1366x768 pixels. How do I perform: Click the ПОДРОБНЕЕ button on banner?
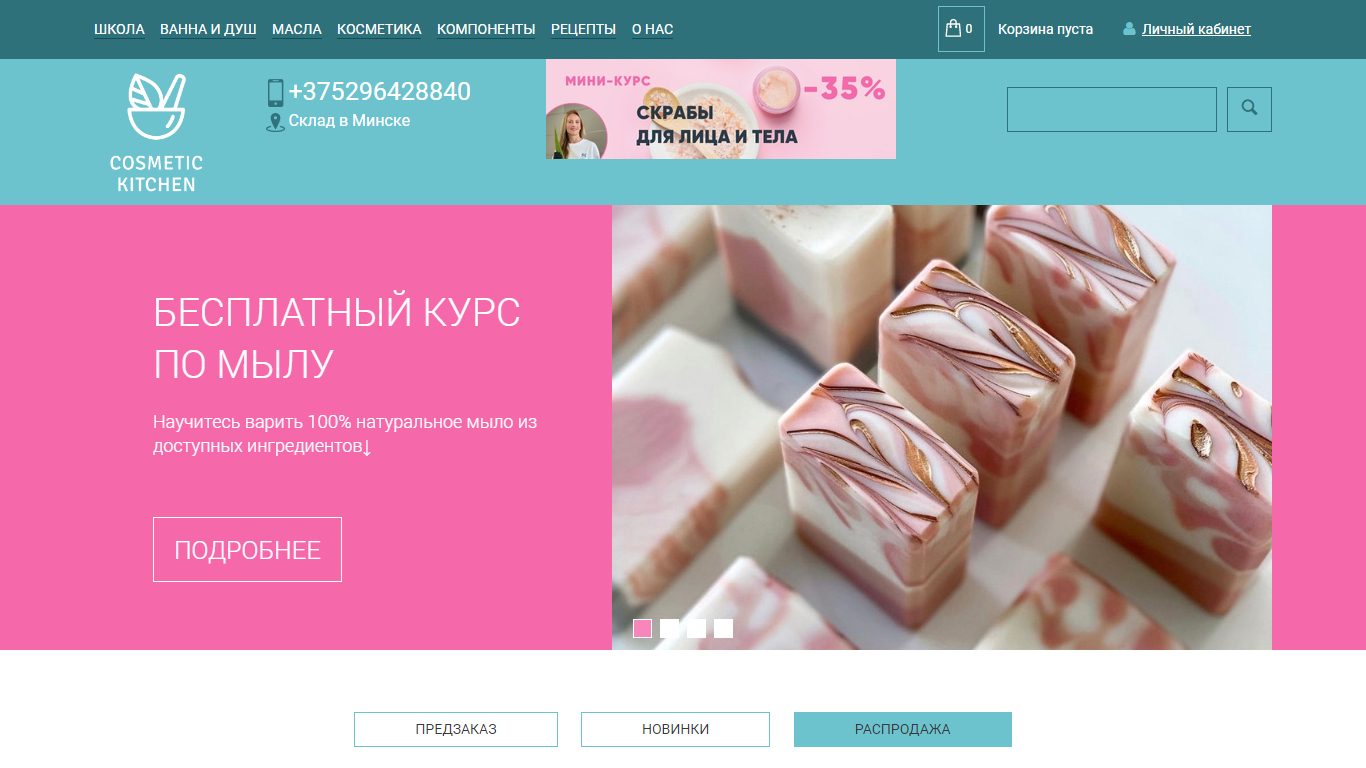pyautogui.click(x=247, y=549)
